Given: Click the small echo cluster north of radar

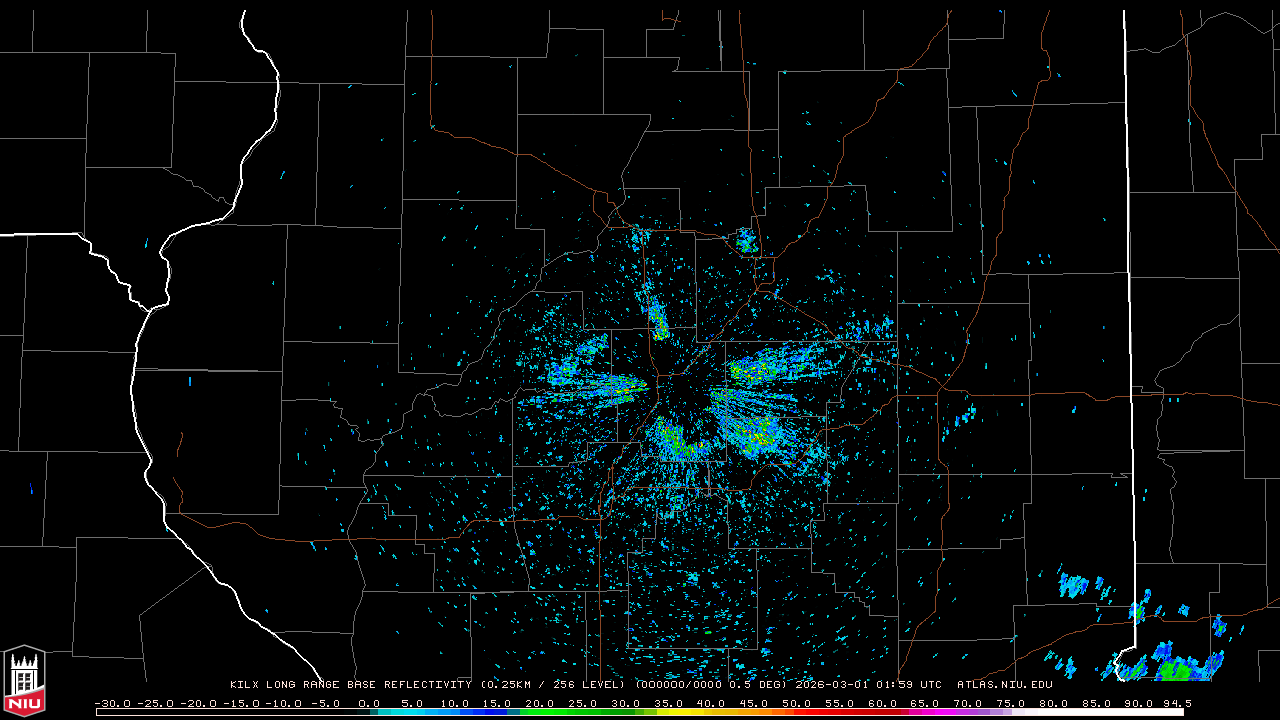Looking at the screenshot, I should coord(745,240).
